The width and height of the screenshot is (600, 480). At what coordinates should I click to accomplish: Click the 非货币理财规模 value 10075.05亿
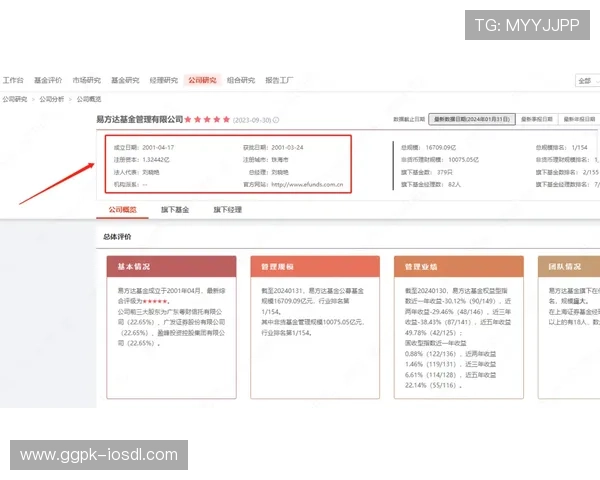coord(463,160)
